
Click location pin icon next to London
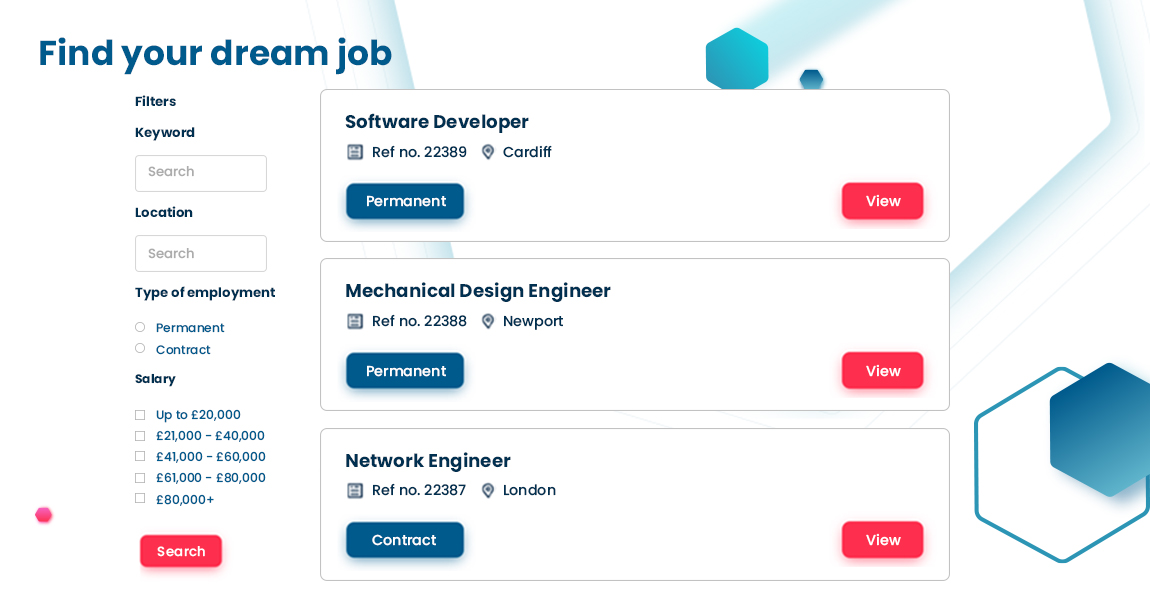pyautogui.click(x=488, y=490)
